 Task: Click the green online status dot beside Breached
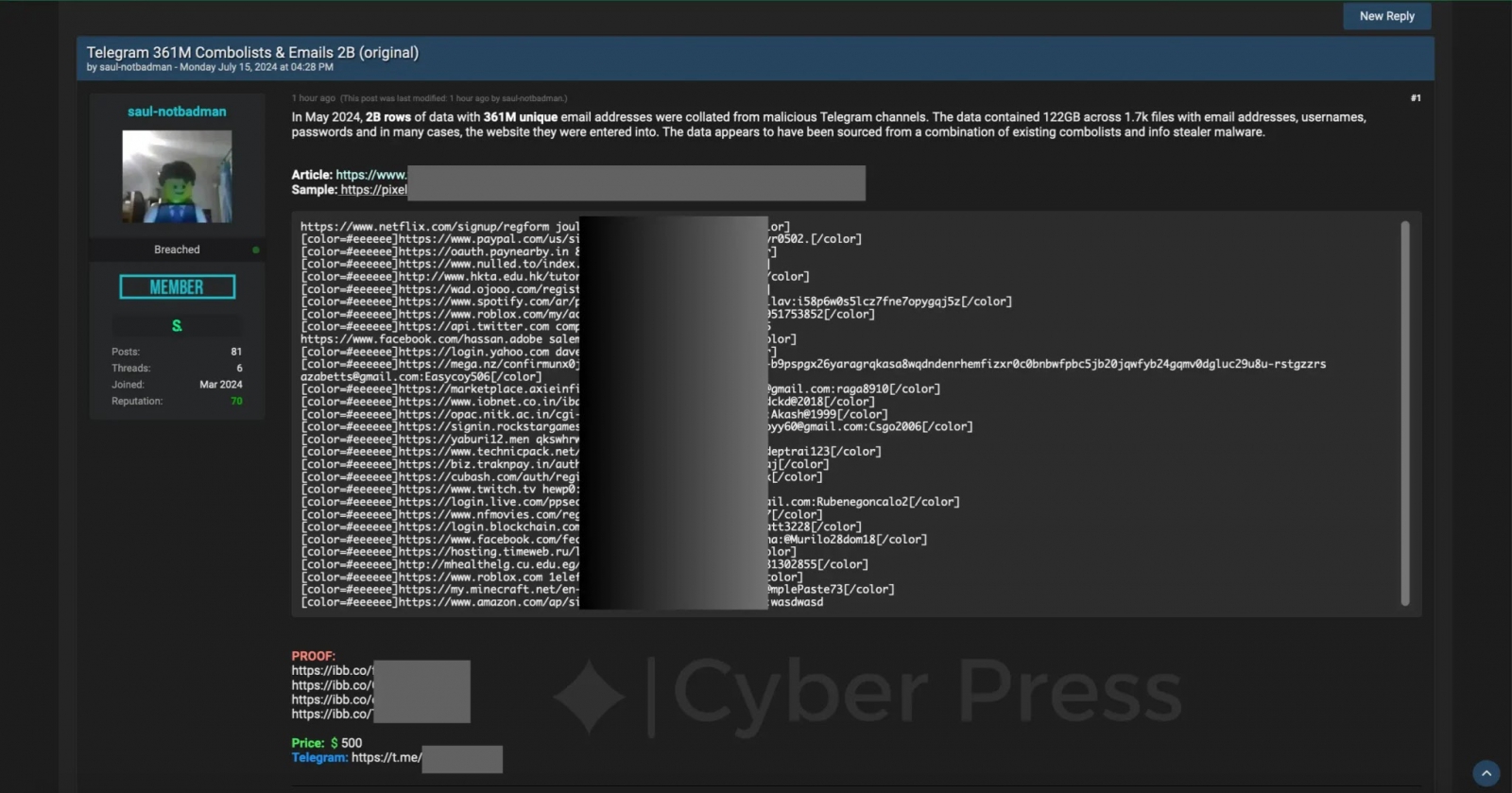pos(255,250)
